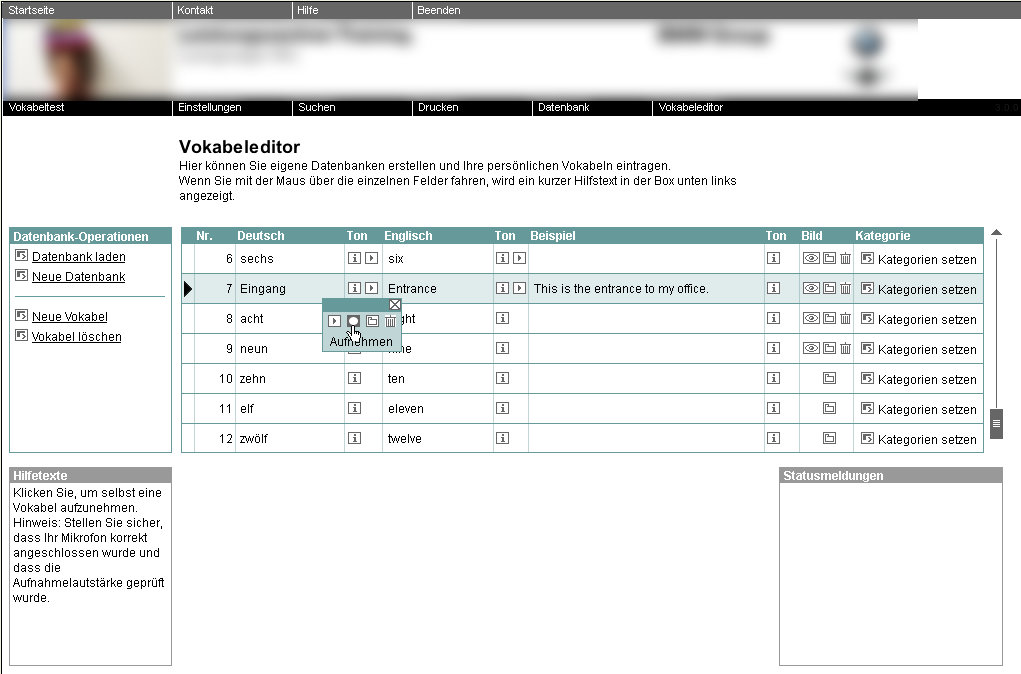
Task: Toggle image preview for row 8 acht
Action: click(811, 319)
